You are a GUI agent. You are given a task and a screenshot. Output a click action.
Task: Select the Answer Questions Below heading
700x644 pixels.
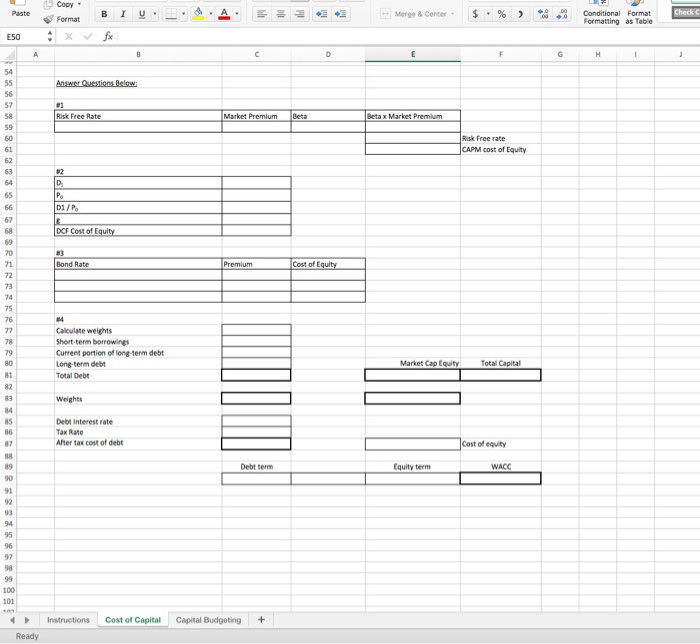click(x=96, y=83)
